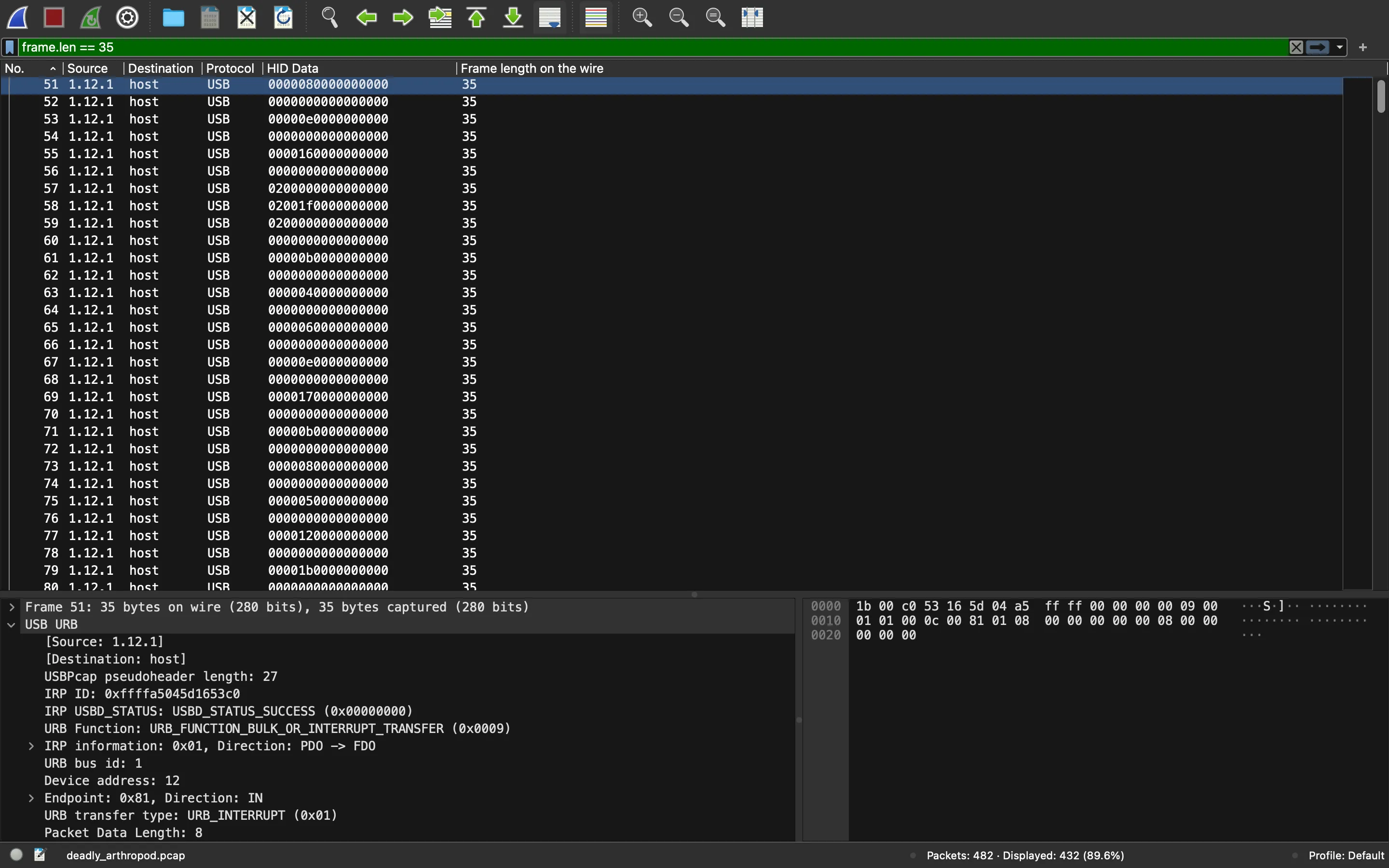Sort by HID Data column header
Image resolution: width=1389 pixels, height=868 pixels.
[359, 68]
